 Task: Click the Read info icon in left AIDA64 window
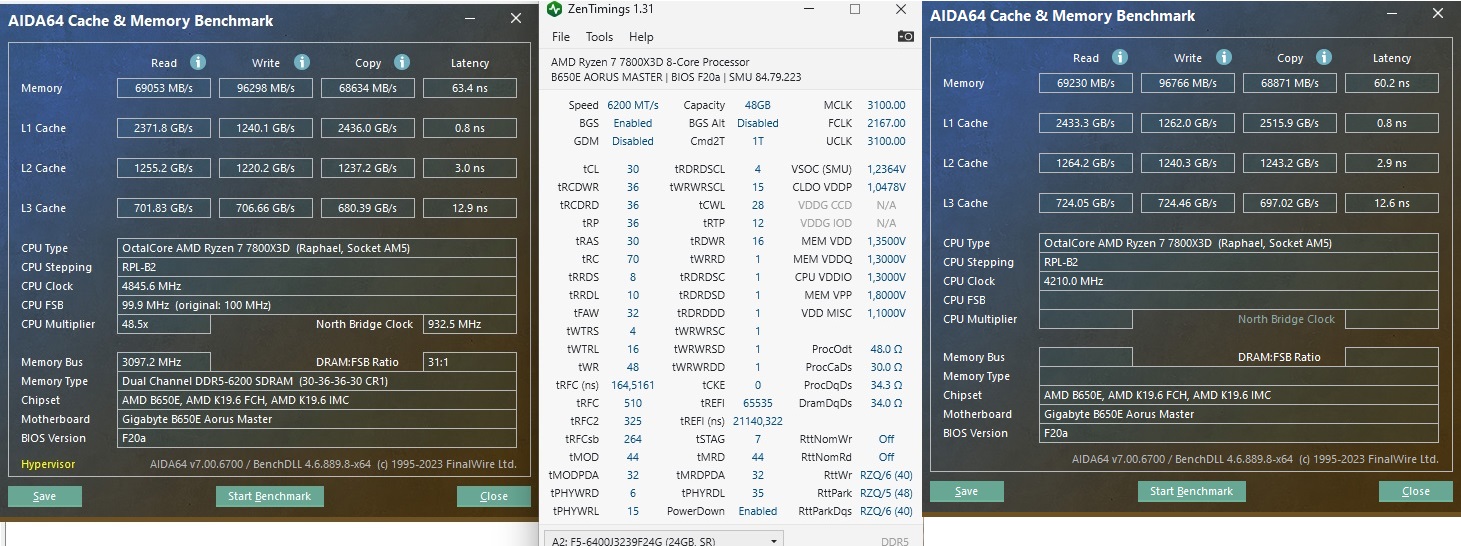click(198, 62)
